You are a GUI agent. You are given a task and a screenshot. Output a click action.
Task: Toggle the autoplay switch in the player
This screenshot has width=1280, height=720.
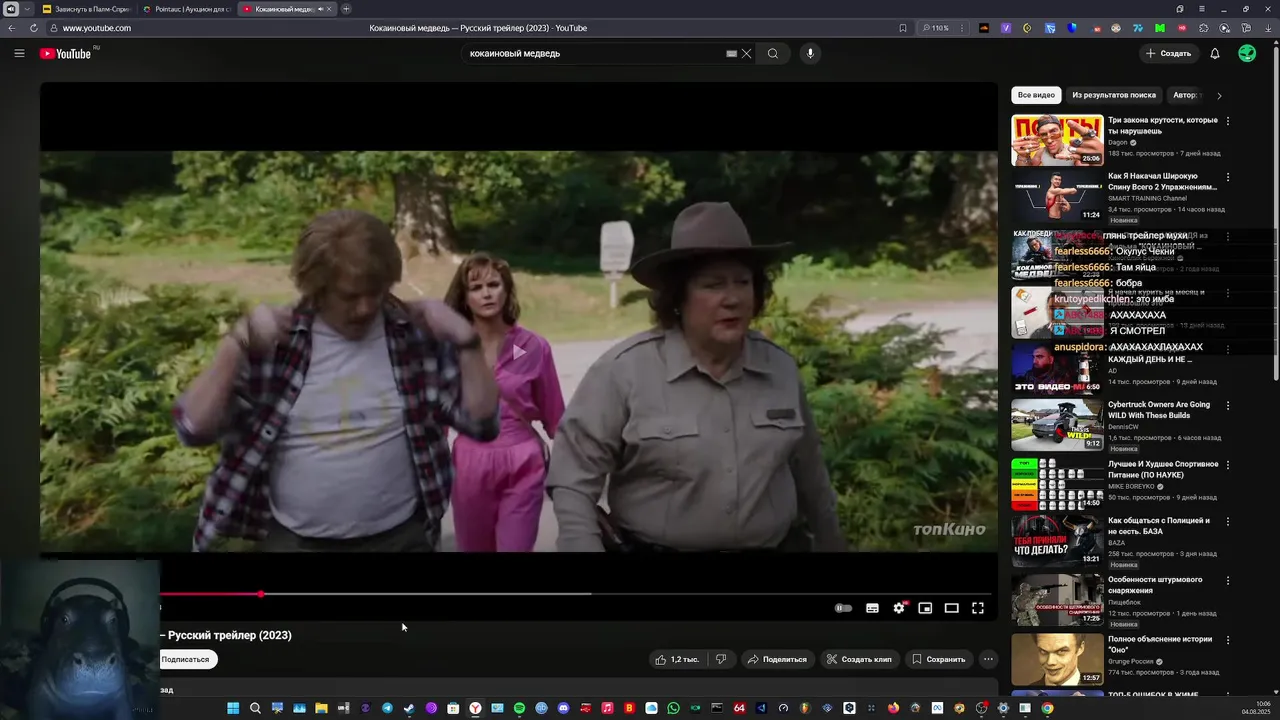pyautogui.click(x=844, y=608)
